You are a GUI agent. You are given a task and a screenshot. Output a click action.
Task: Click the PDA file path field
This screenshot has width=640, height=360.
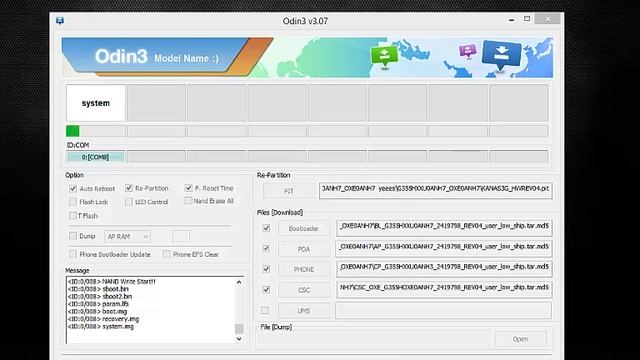coord(444,249)
